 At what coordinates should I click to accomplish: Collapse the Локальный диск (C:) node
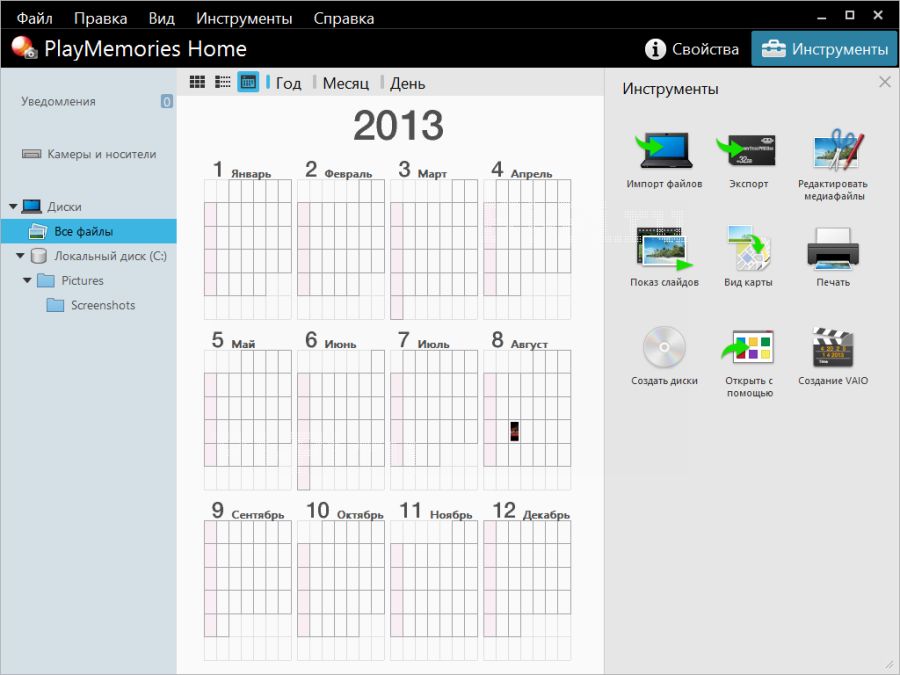[19, 256]
